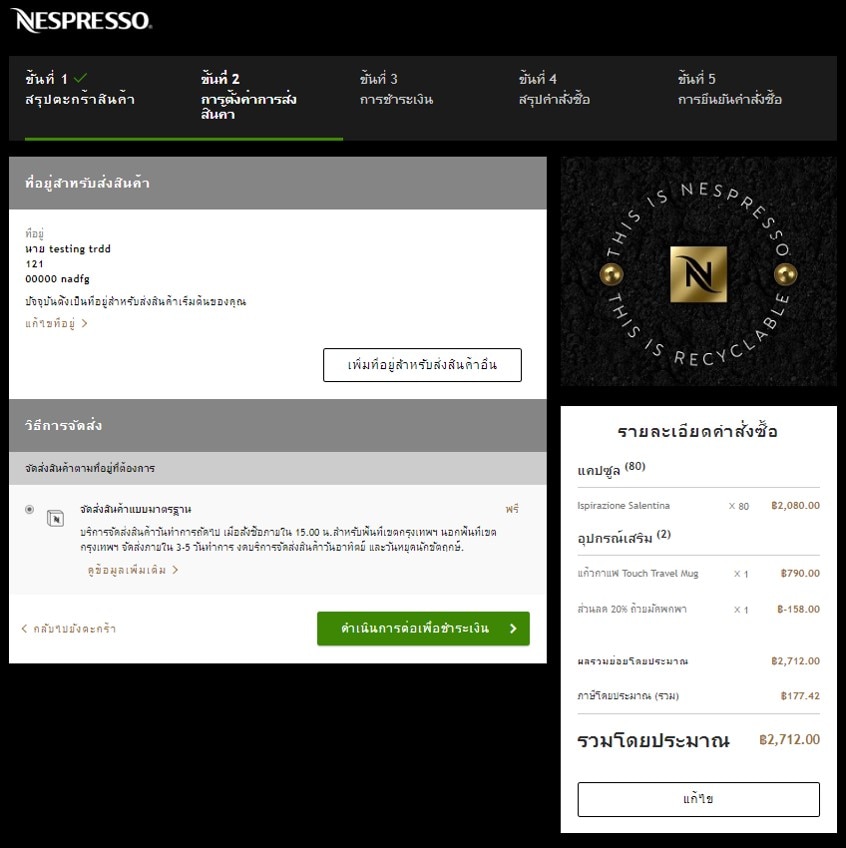Image resolution: width=846 pixels, height=848 pixels.
Task: Click กลับไปยังตะกร้า back link
Action: (73, 629)
